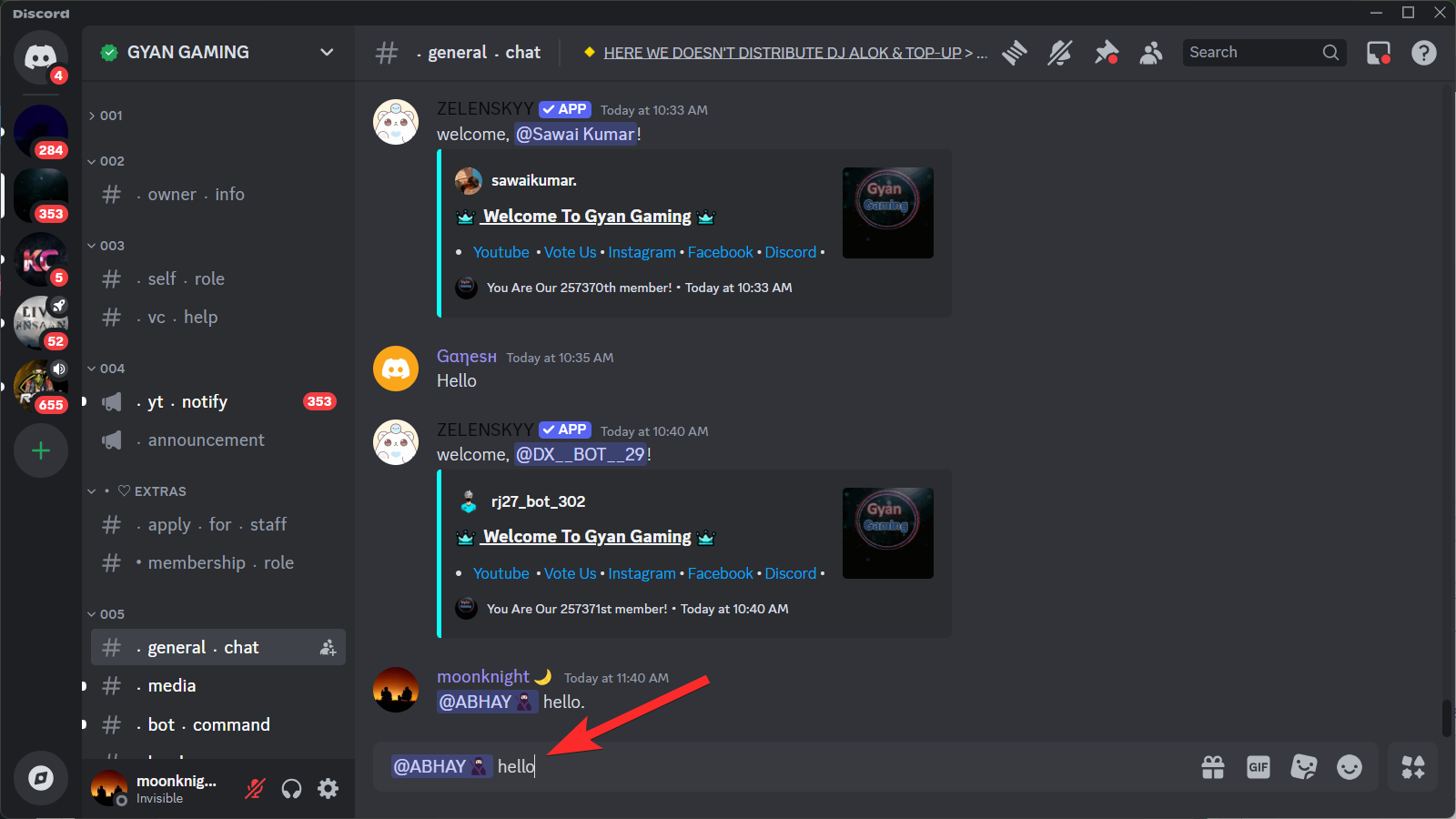Open pinned messages icon
1456x819 pixels.
click(1106, 53)
